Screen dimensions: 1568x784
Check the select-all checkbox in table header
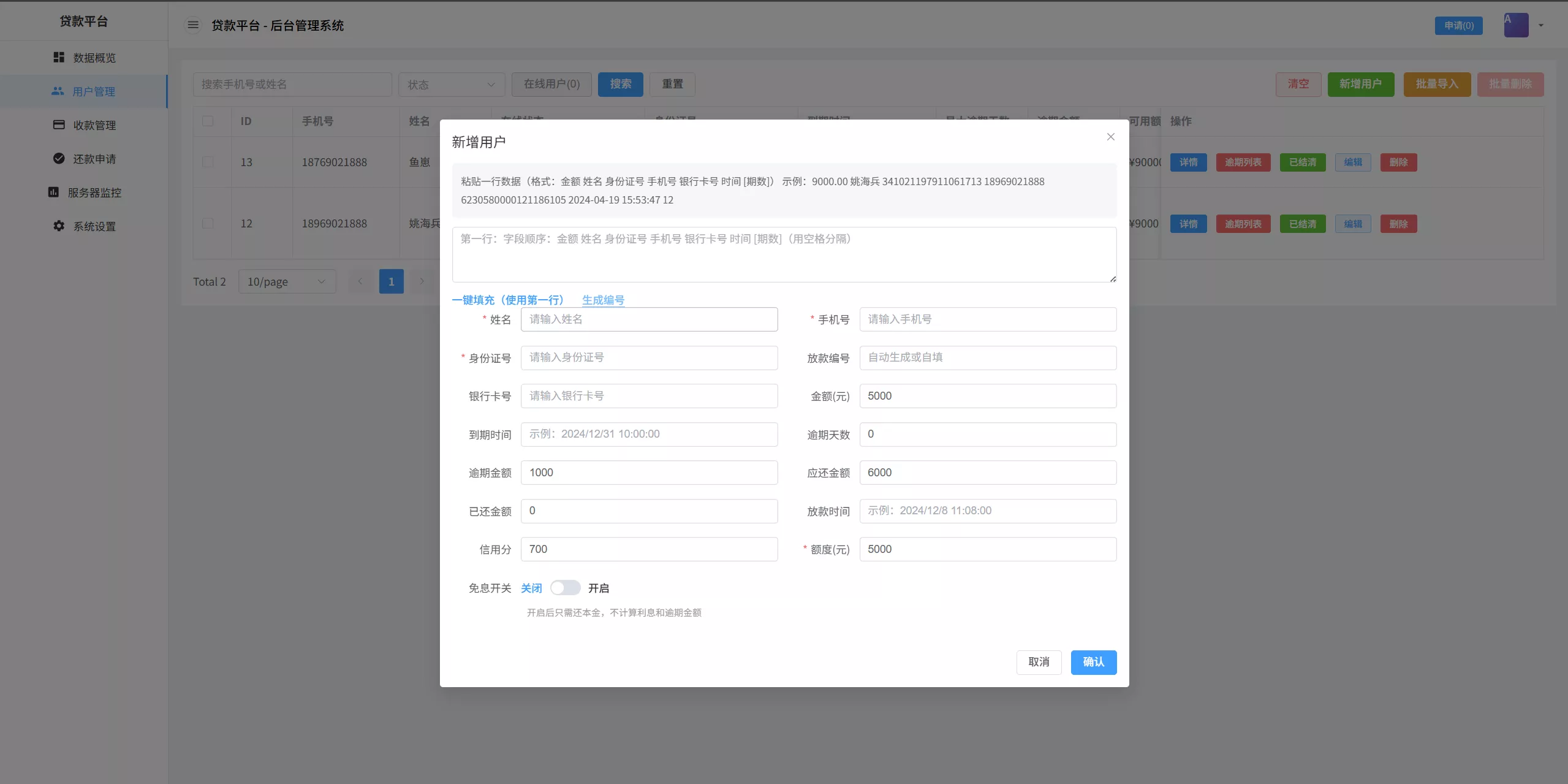(209, 121)
